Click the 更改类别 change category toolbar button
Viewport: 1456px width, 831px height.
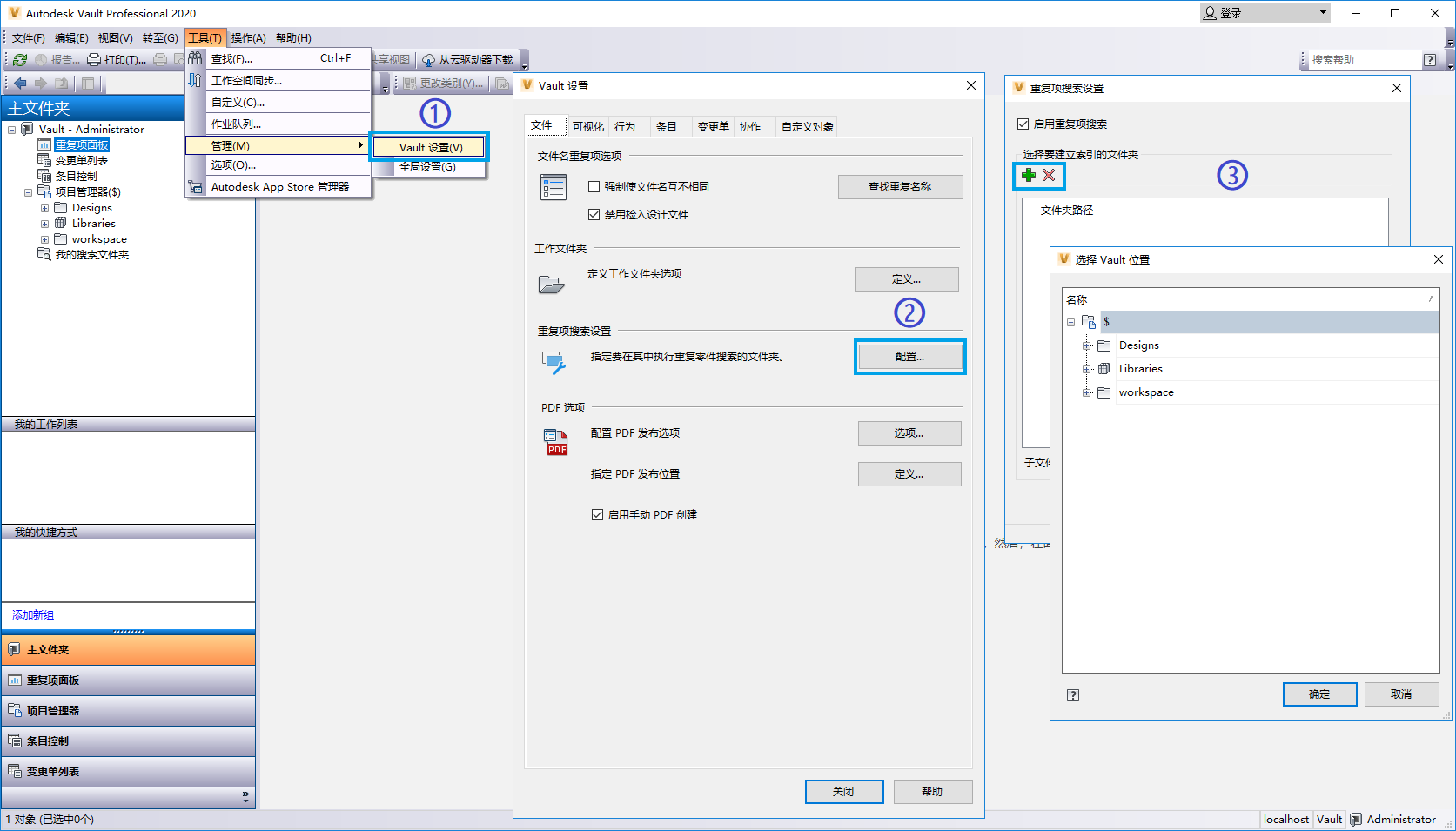443,84
